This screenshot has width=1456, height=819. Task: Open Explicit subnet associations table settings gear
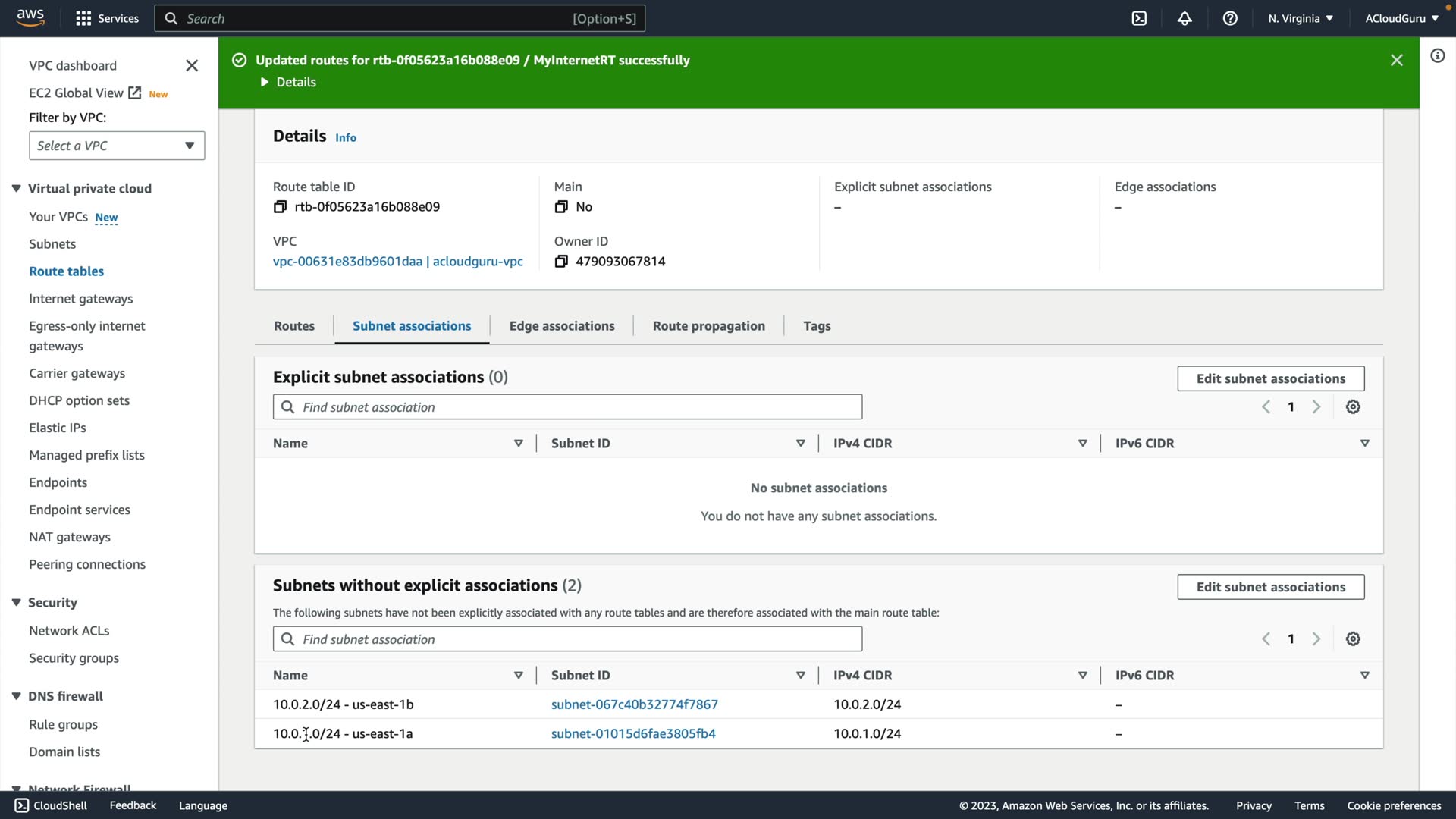tap(1353, 407)
